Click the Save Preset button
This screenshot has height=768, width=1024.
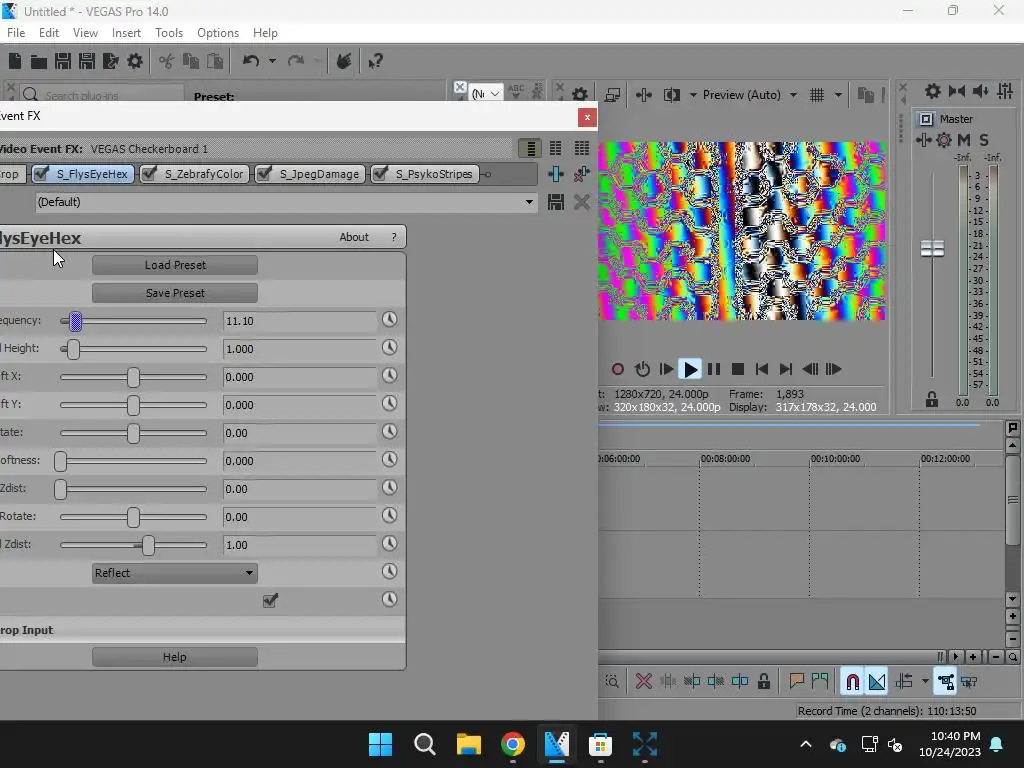pos(174,293)
